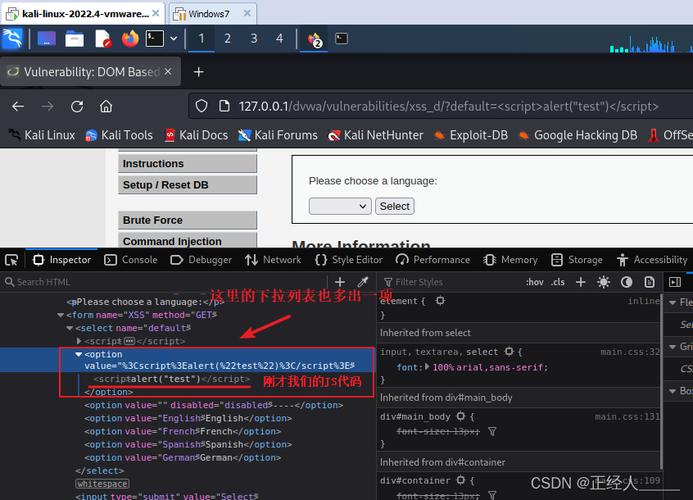This screenshot has width=693, height=500.
Task: Switch to the Network devtools tab
Action: (x=273, y=260)
